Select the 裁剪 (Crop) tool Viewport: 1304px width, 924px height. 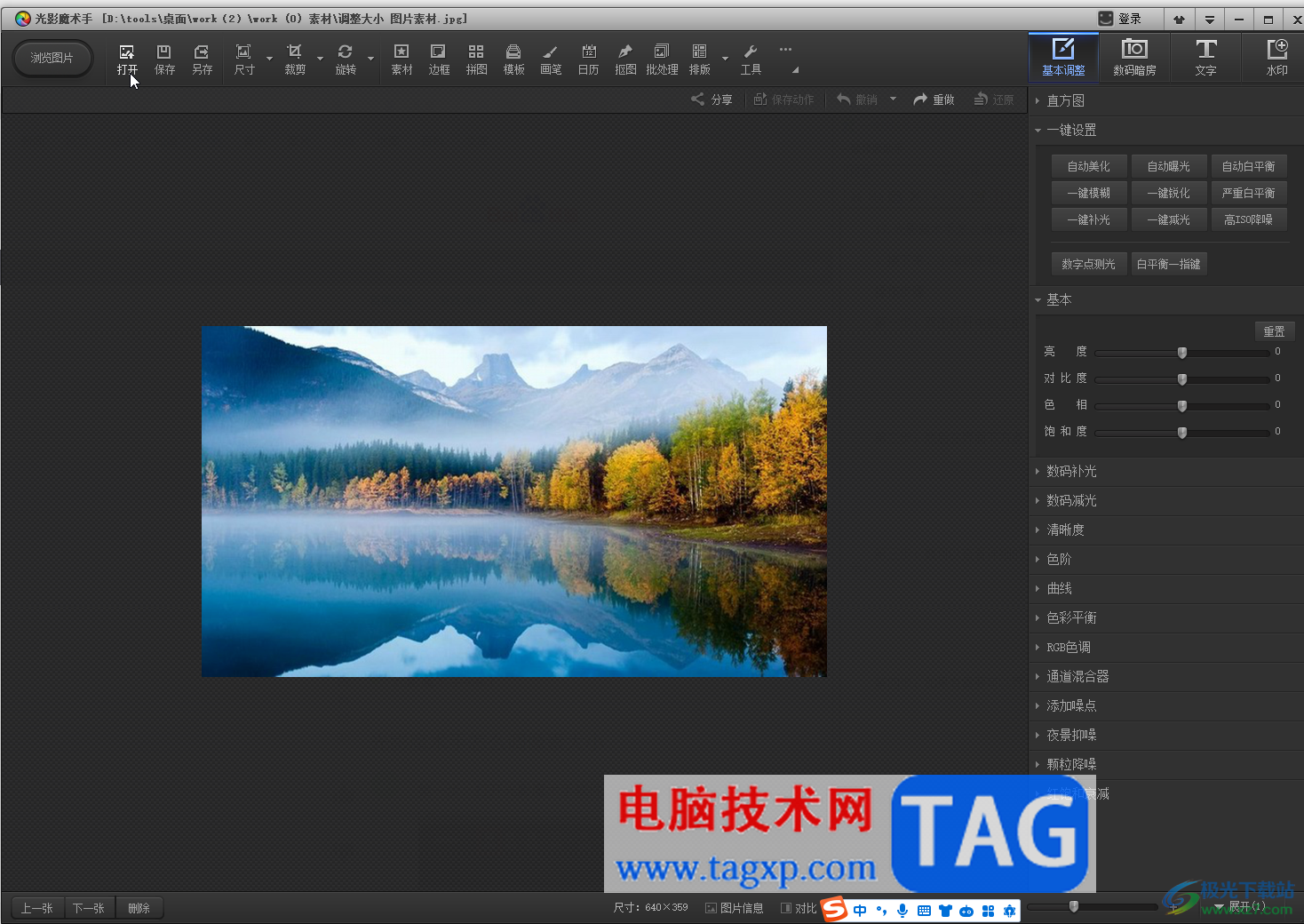(x=295, y=59)
